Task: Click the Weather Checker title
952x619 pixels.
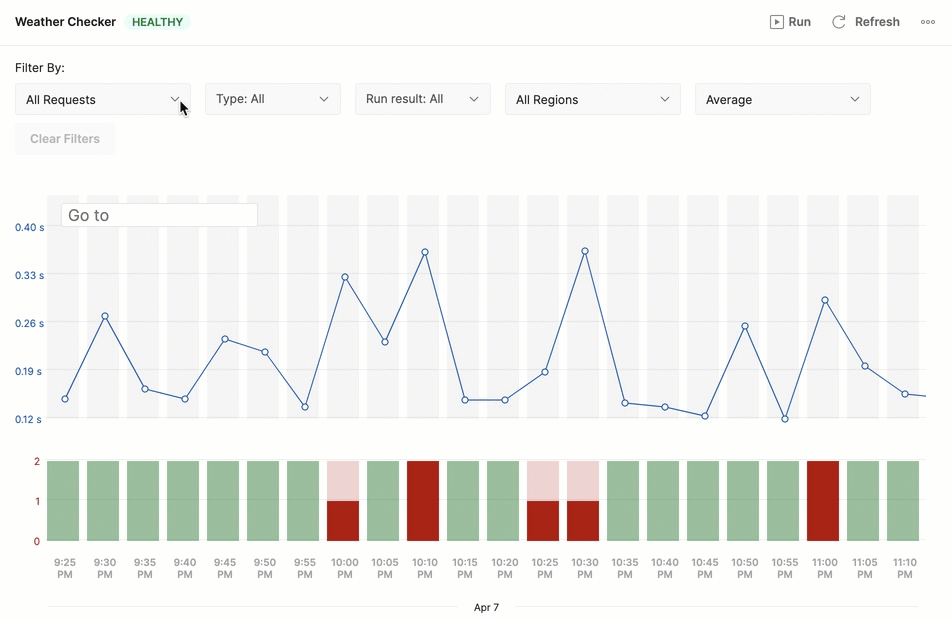Action: pyautogui.click(x=65, y=21)
